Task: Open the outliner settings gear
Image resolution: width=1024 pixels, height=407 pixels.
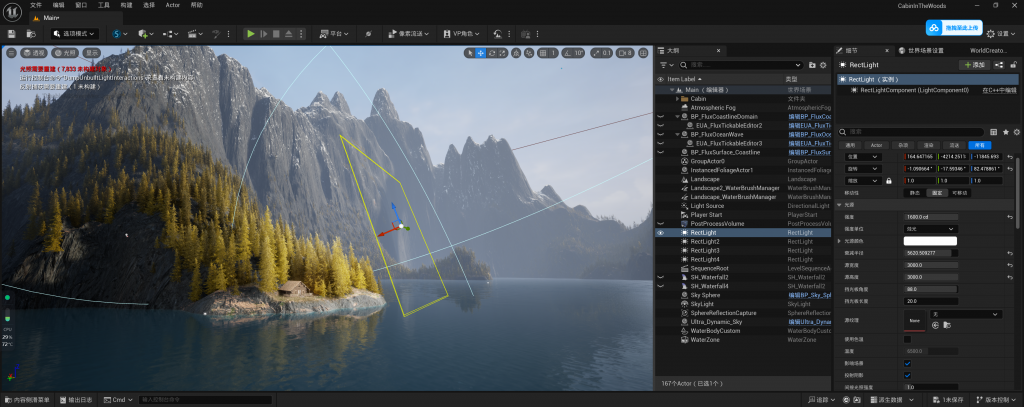Action: [823, 64]
